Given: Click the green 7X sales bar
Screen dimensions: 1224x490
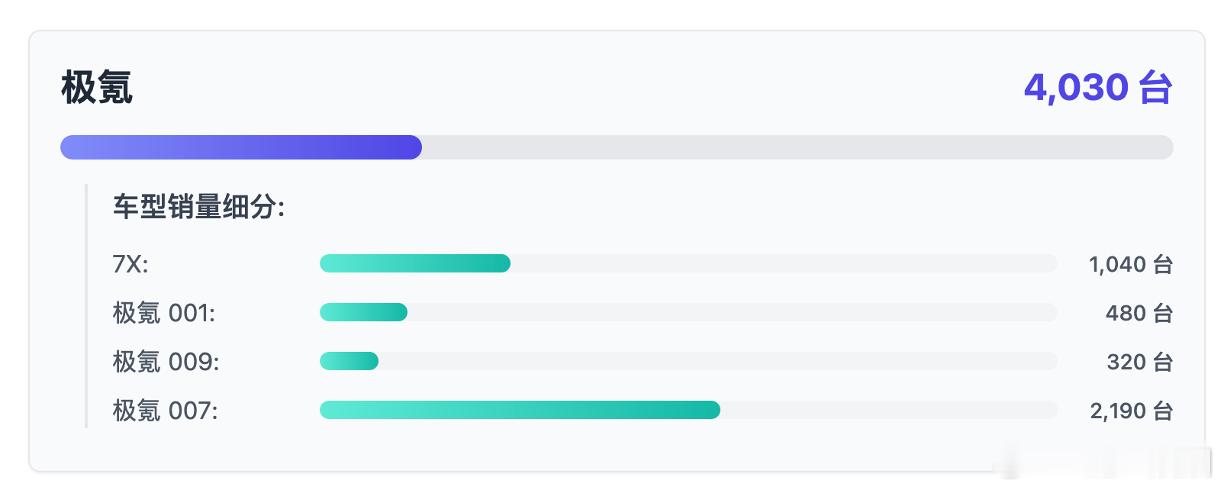Looking at the screenshot, I should [415, 263].
